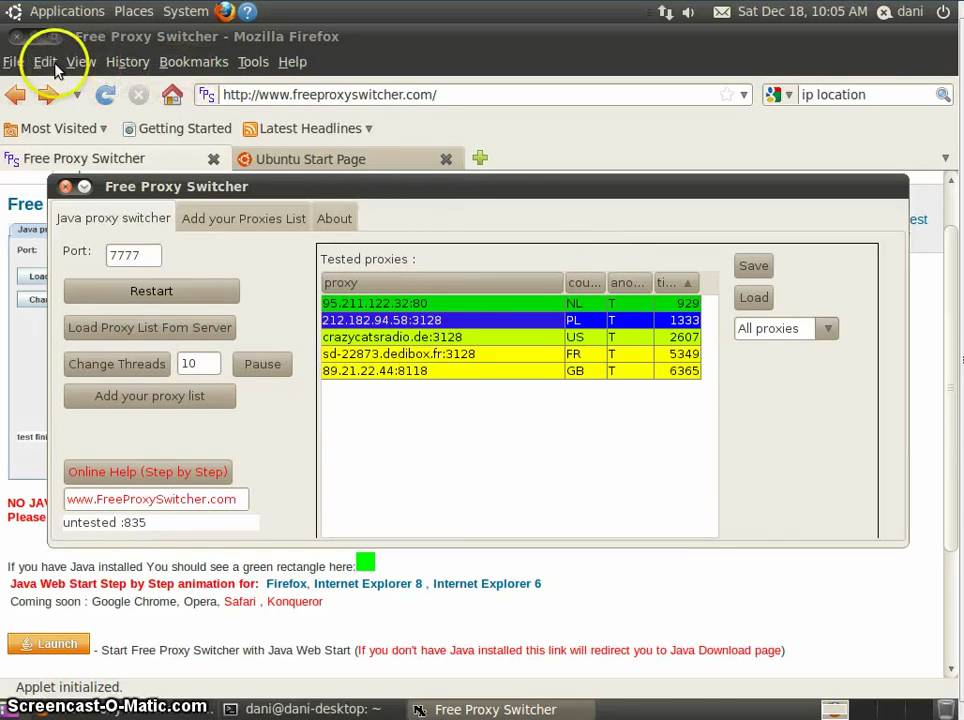Switch to Add your Proxies List tab
The height and width of the screenshot is (720, 964).
click(x=243, y=218)
